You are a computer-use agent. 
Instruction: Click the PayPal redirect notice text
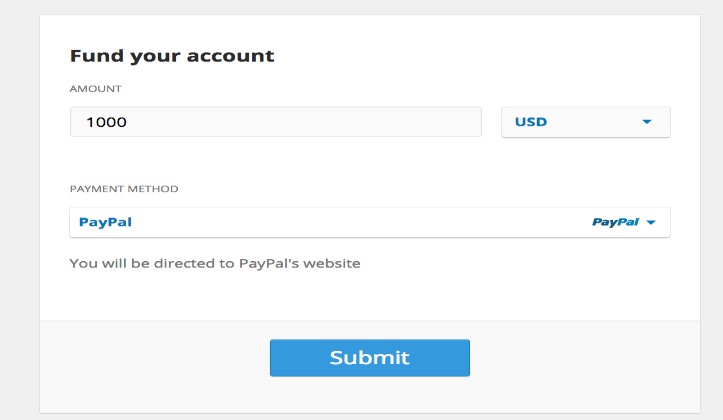pyautogui.click(x=215, y=264)
